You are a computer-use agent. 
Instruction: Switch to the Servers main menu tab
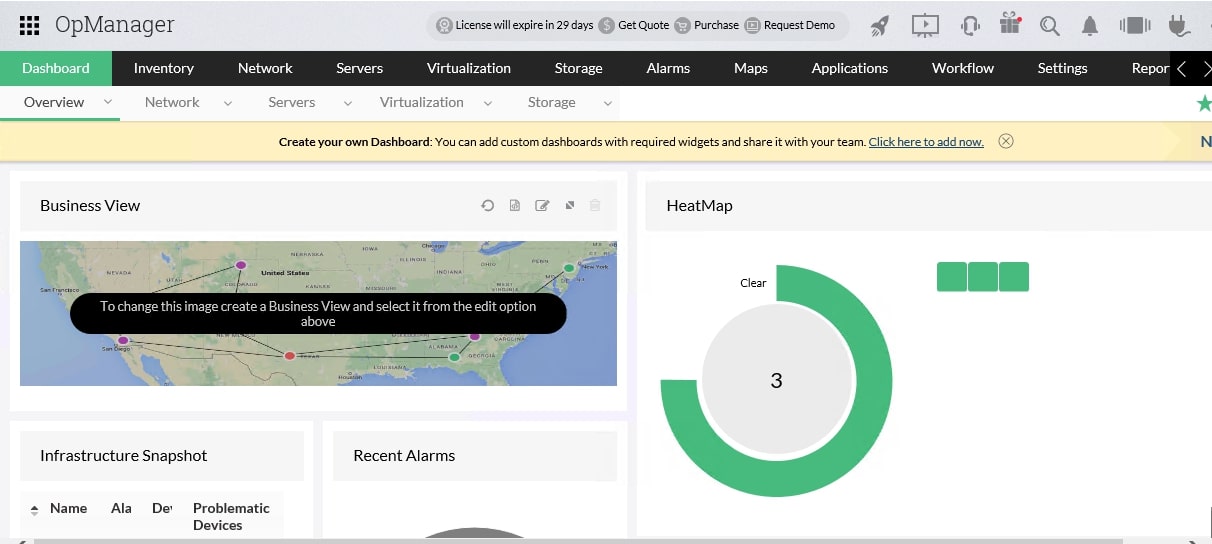(360, 68)
